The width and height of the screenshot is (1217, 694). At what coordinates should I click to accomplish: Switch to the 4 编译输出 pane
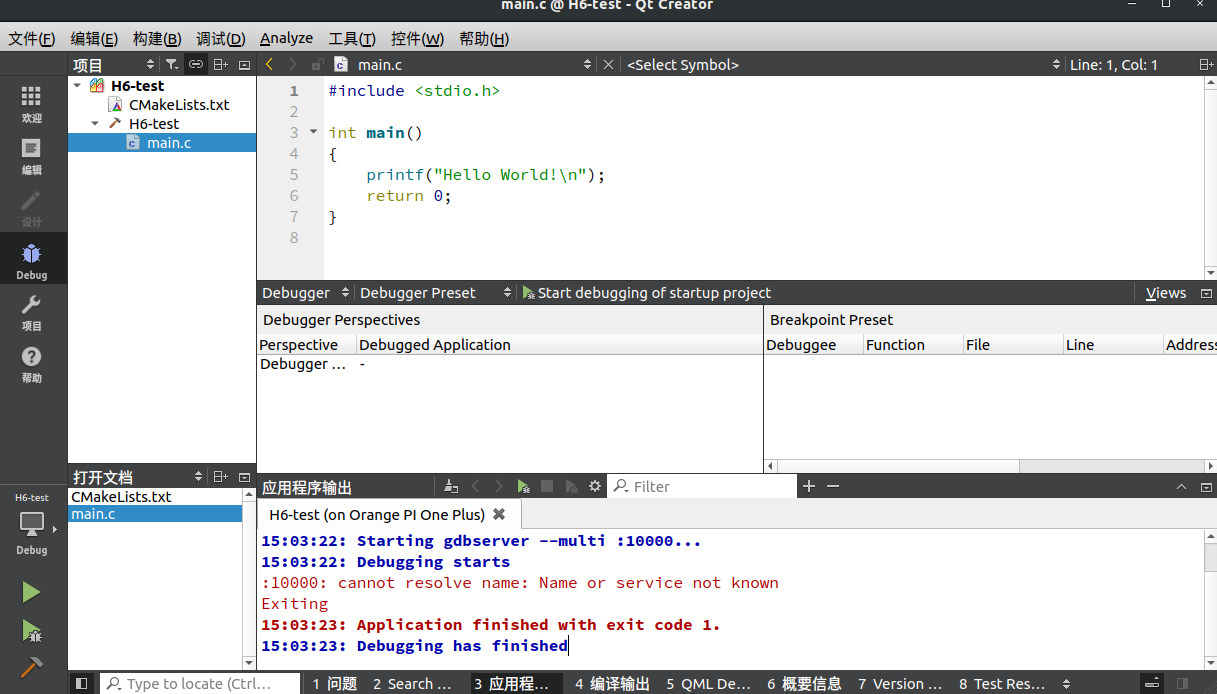click(x=612, y=684)
